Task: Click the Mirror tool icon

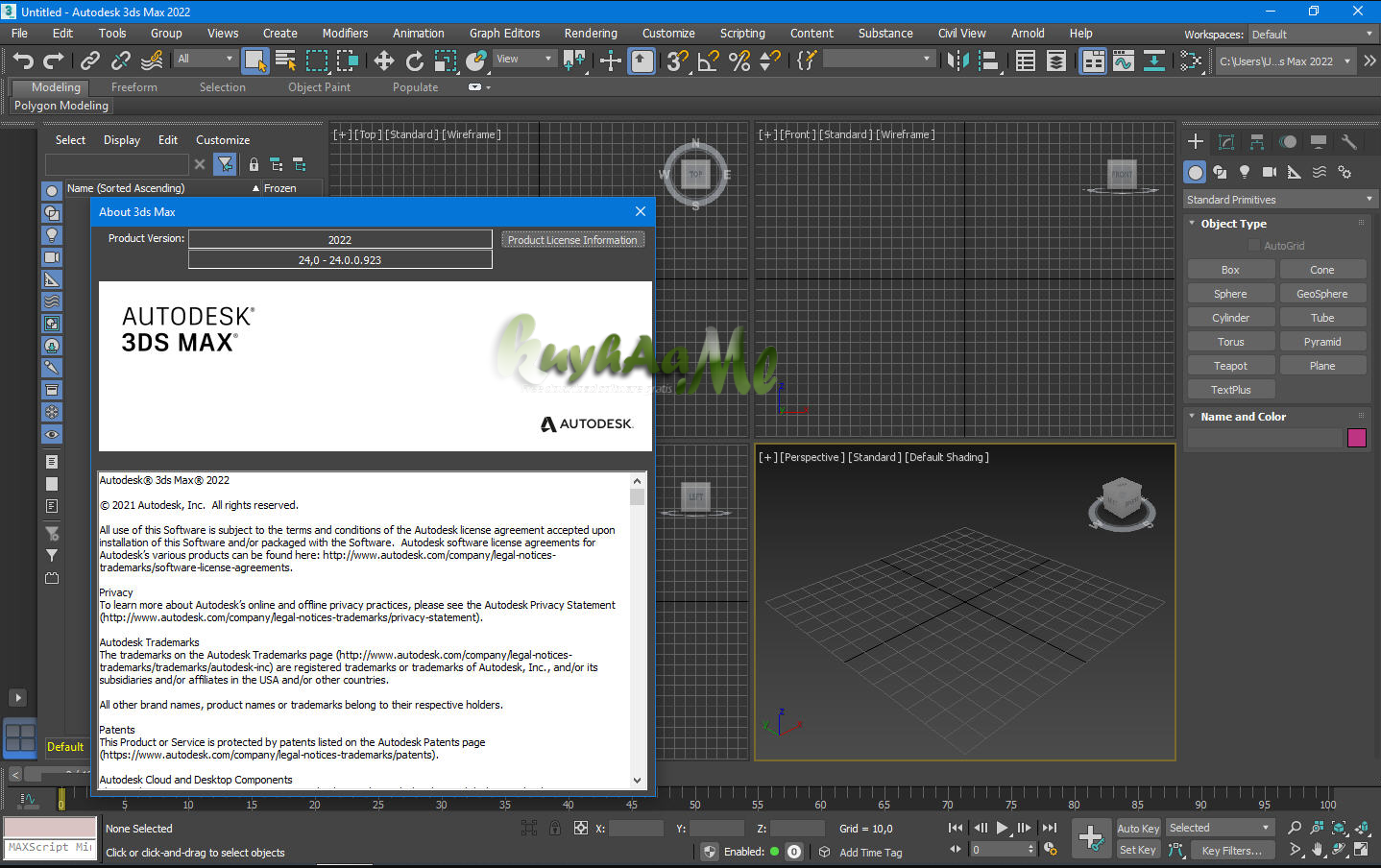Action: tap(957, 60)
